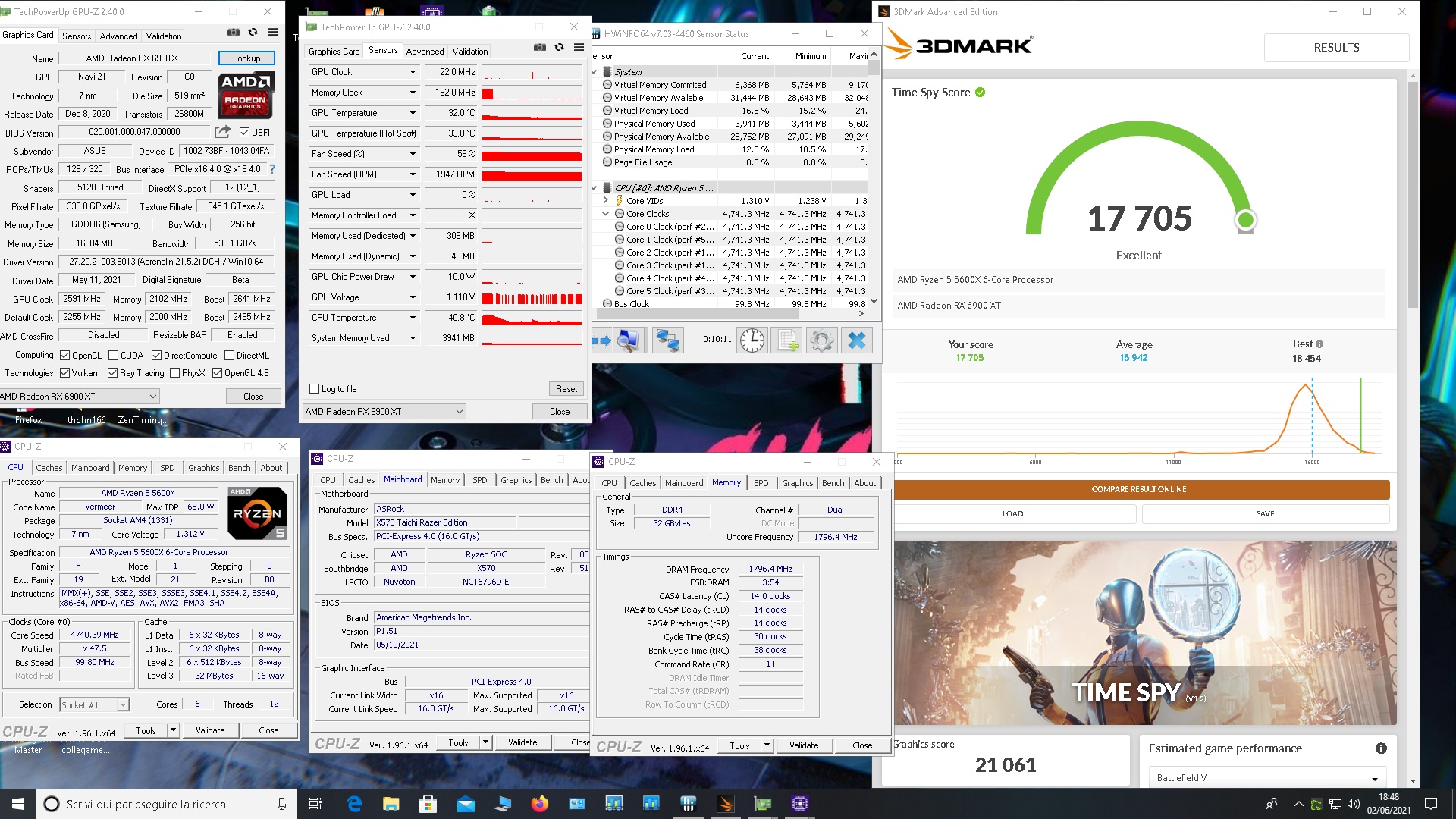Open Microsoft Edge from the taskbar
The width and height of the screenshot is (1456, 819).
tap(353, 804)
